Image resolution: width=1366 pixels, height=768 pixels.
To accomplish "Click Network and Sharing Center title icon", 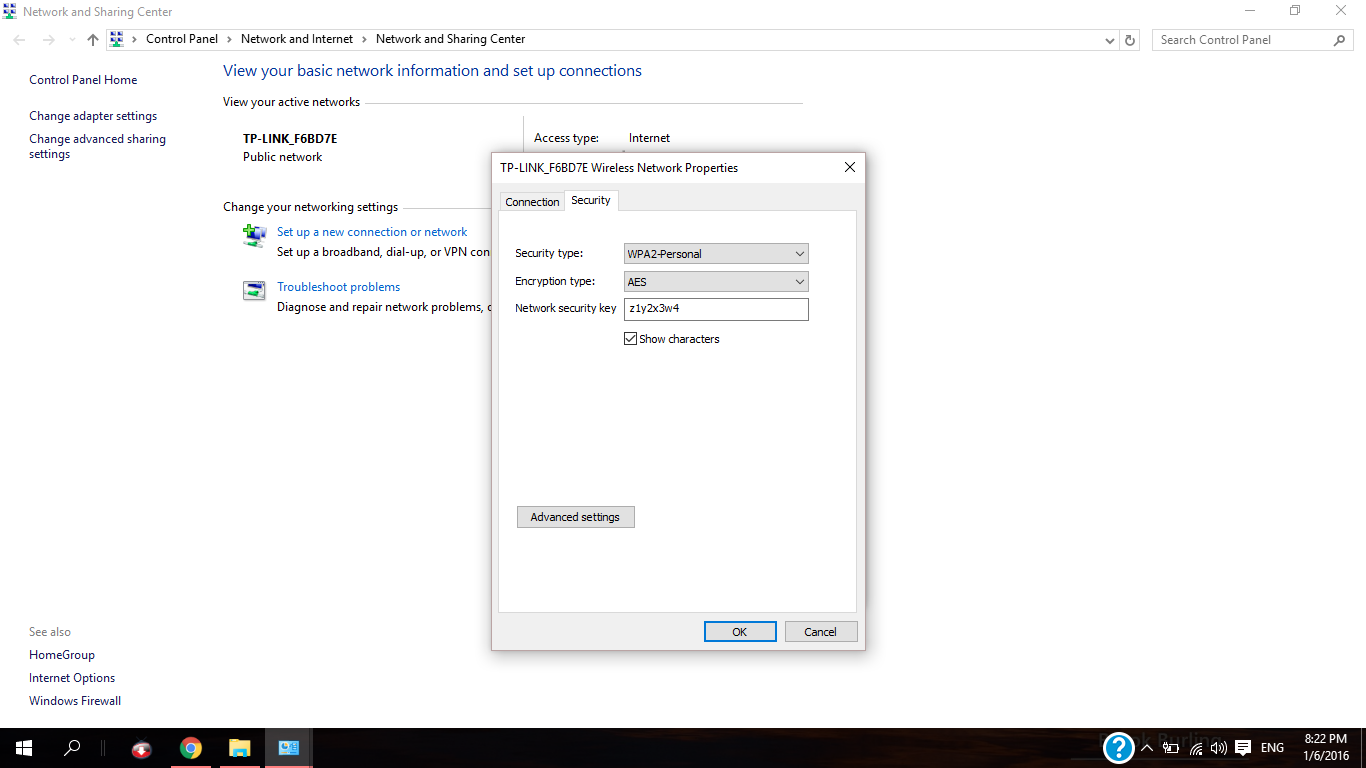I will point(10,11).
